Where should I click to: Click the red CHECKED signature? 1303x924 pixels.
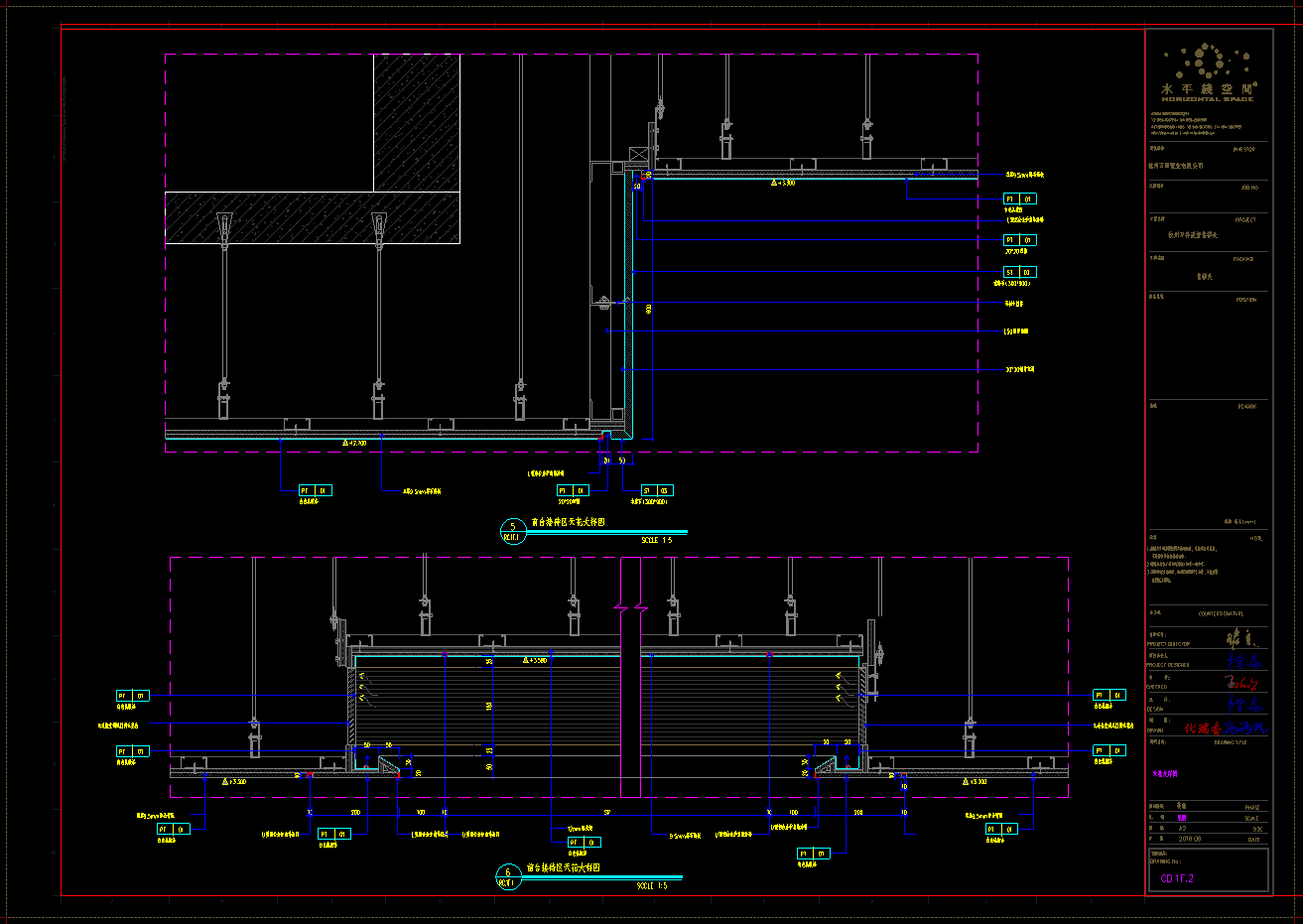(x=1242, y=682)
